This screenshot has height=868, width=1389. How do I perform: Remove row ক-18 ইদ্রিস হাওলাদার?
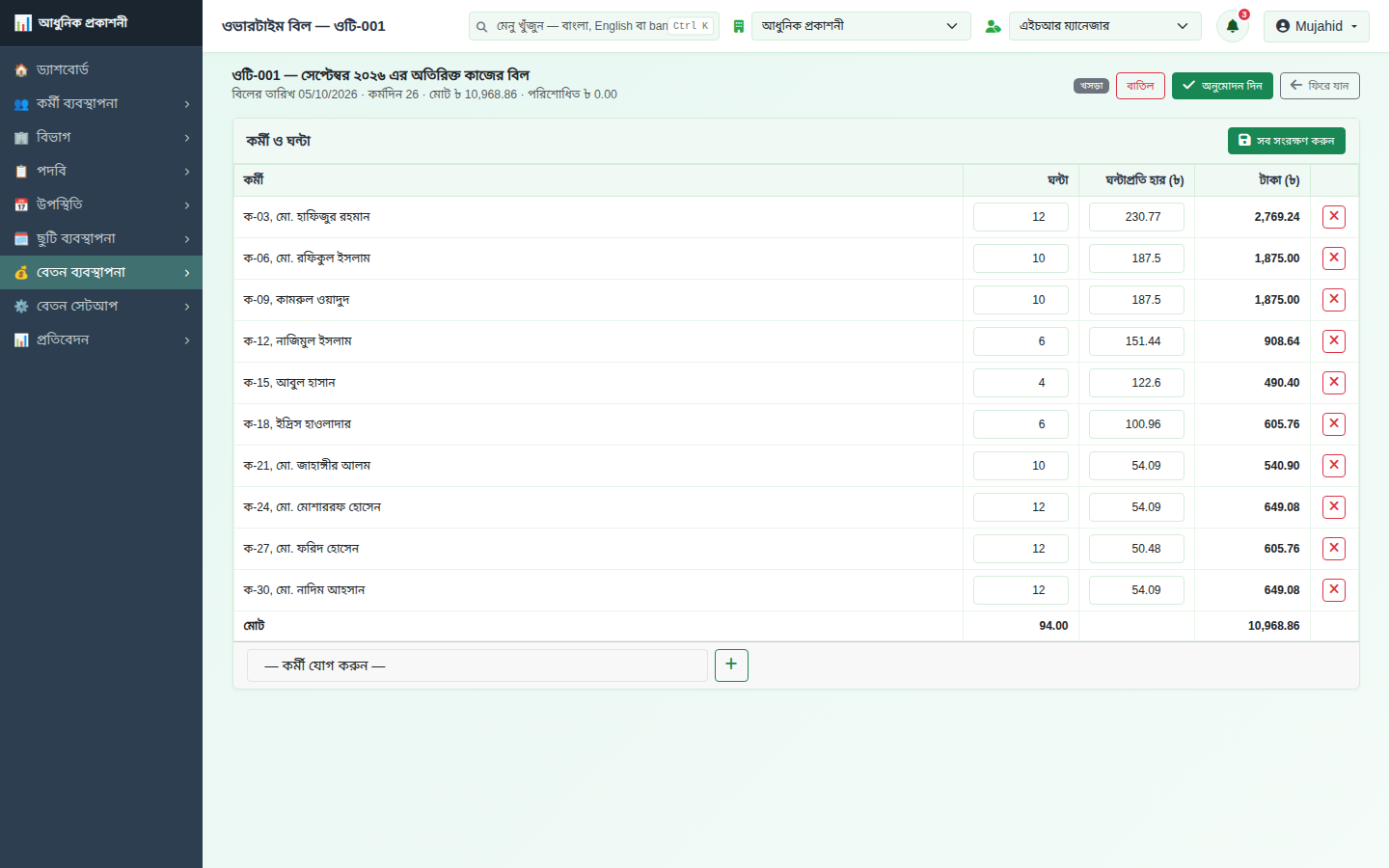tap(1334, 424)
